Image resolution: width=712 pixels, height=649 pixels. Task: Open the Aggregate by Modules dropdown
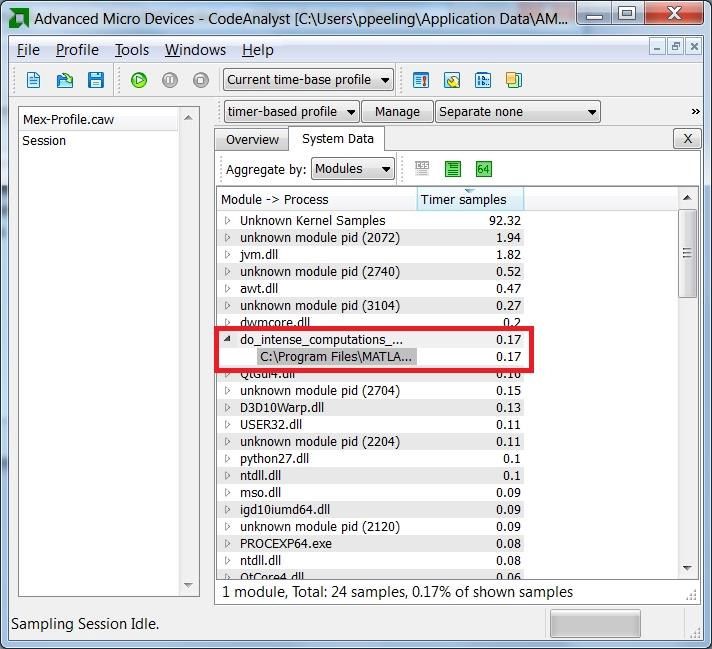[352, 169]
